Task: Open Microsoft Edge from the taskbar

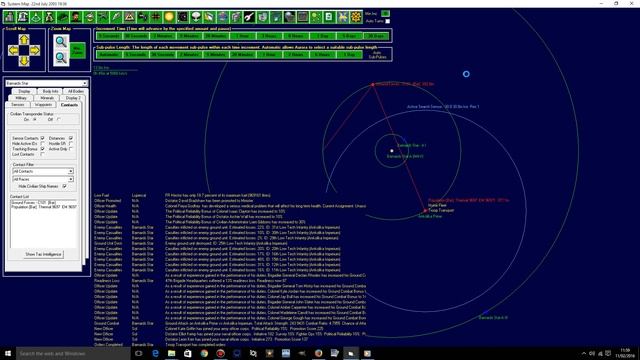Action: coord(155,353)
